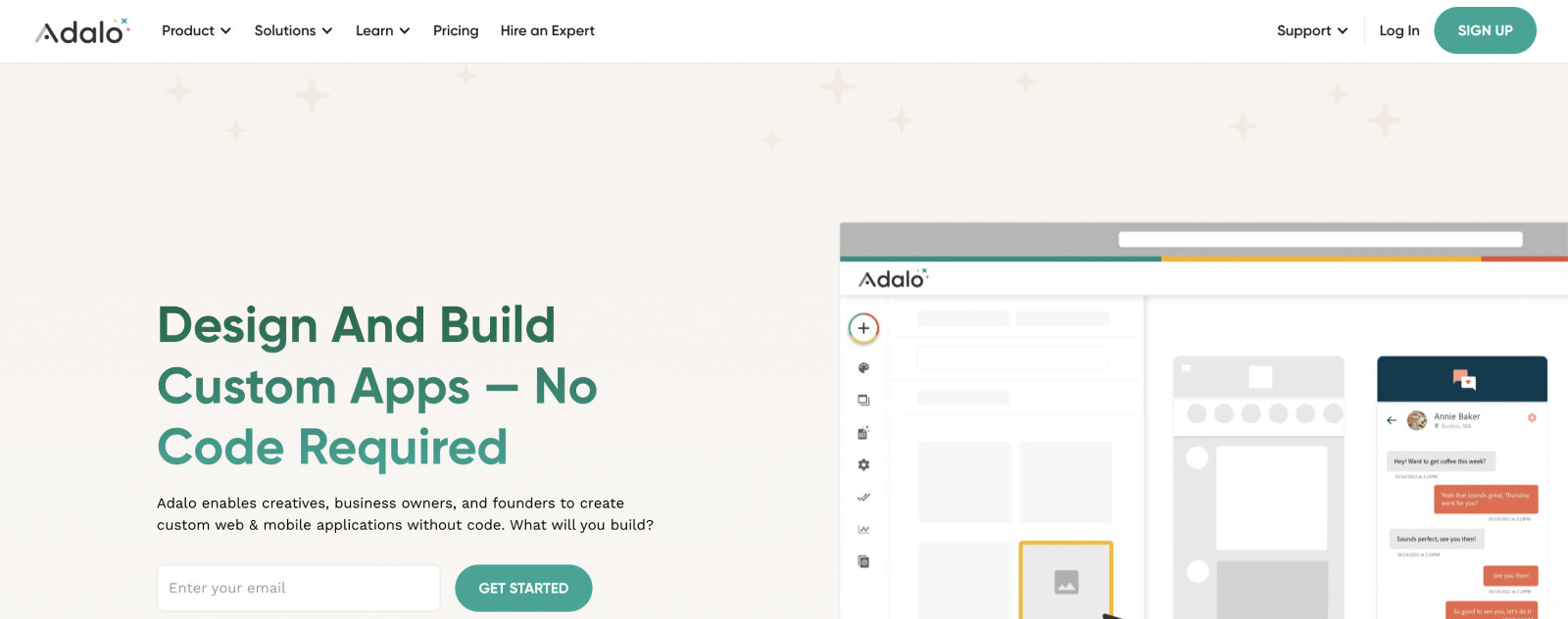Viewport: 1568px width, 619px height.
Task: Click the Log In link
Action: point(1398,30)
